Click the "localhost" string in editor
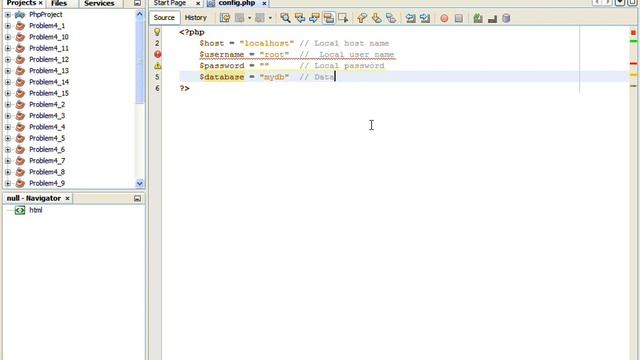640x360 pixels. (x=267, y=43)
